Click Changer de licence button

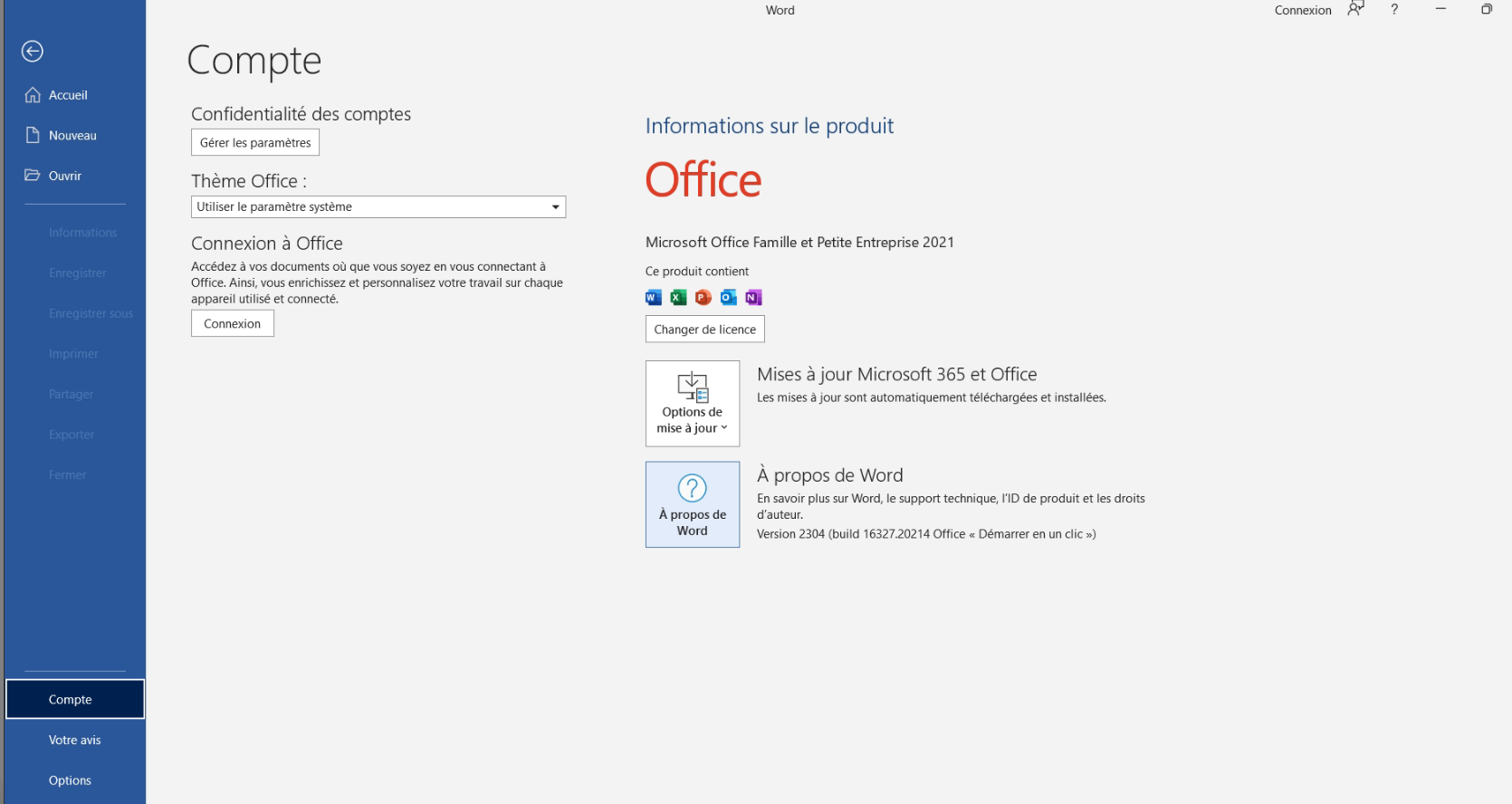[x=704, y=330]
